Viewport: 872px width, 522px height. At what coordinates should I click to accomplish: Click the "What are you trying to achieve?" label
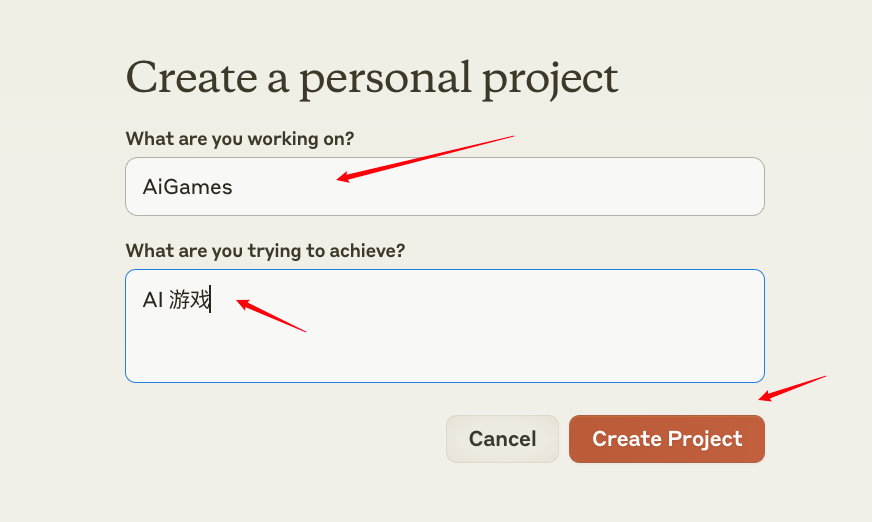click(265, 251)
